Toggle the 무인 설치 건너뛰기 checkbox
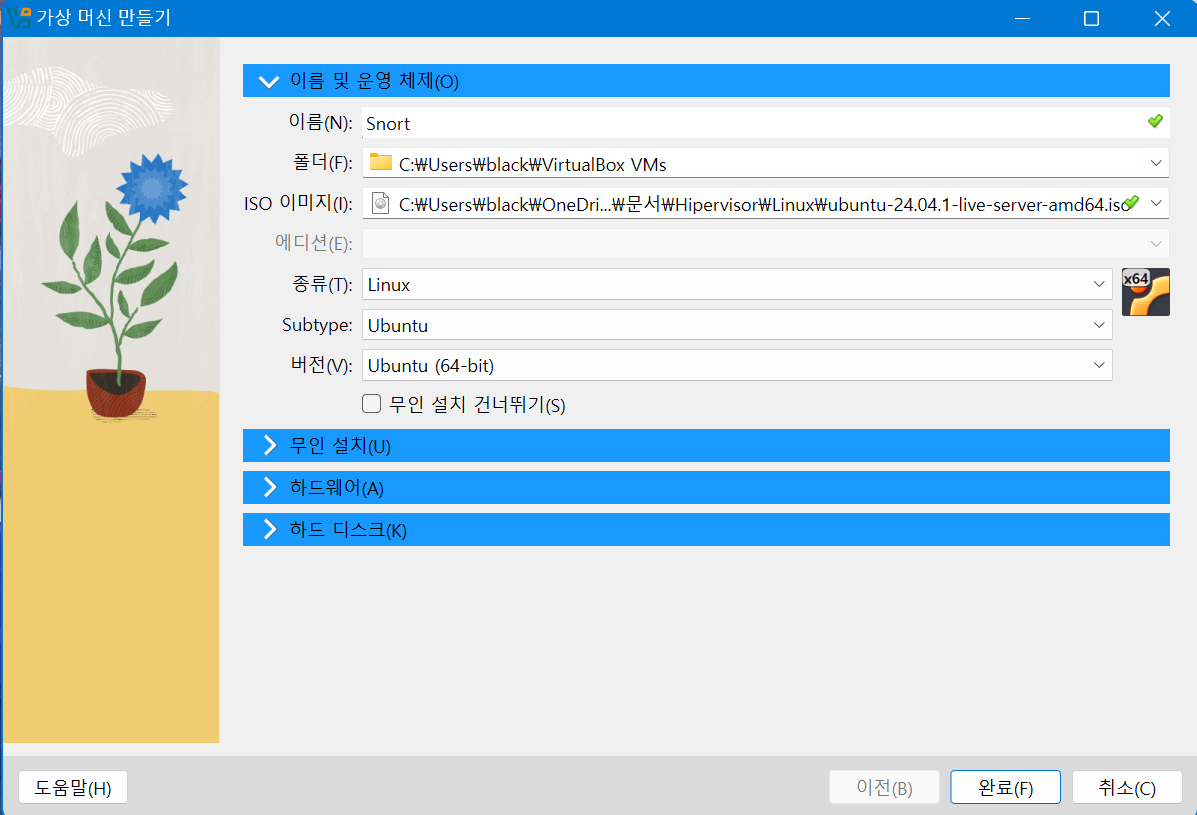This screenshot has height=815, width=1197. [x=372, y=404]
